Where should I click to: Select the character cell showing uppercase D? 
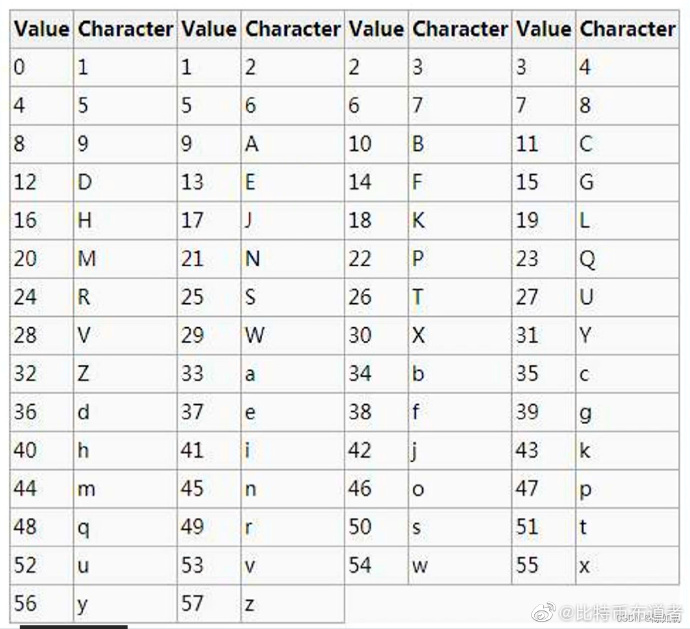(125, 182)
